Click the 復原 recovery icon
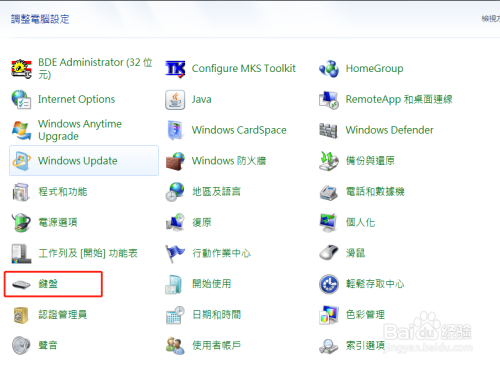 tap(175, 222)
